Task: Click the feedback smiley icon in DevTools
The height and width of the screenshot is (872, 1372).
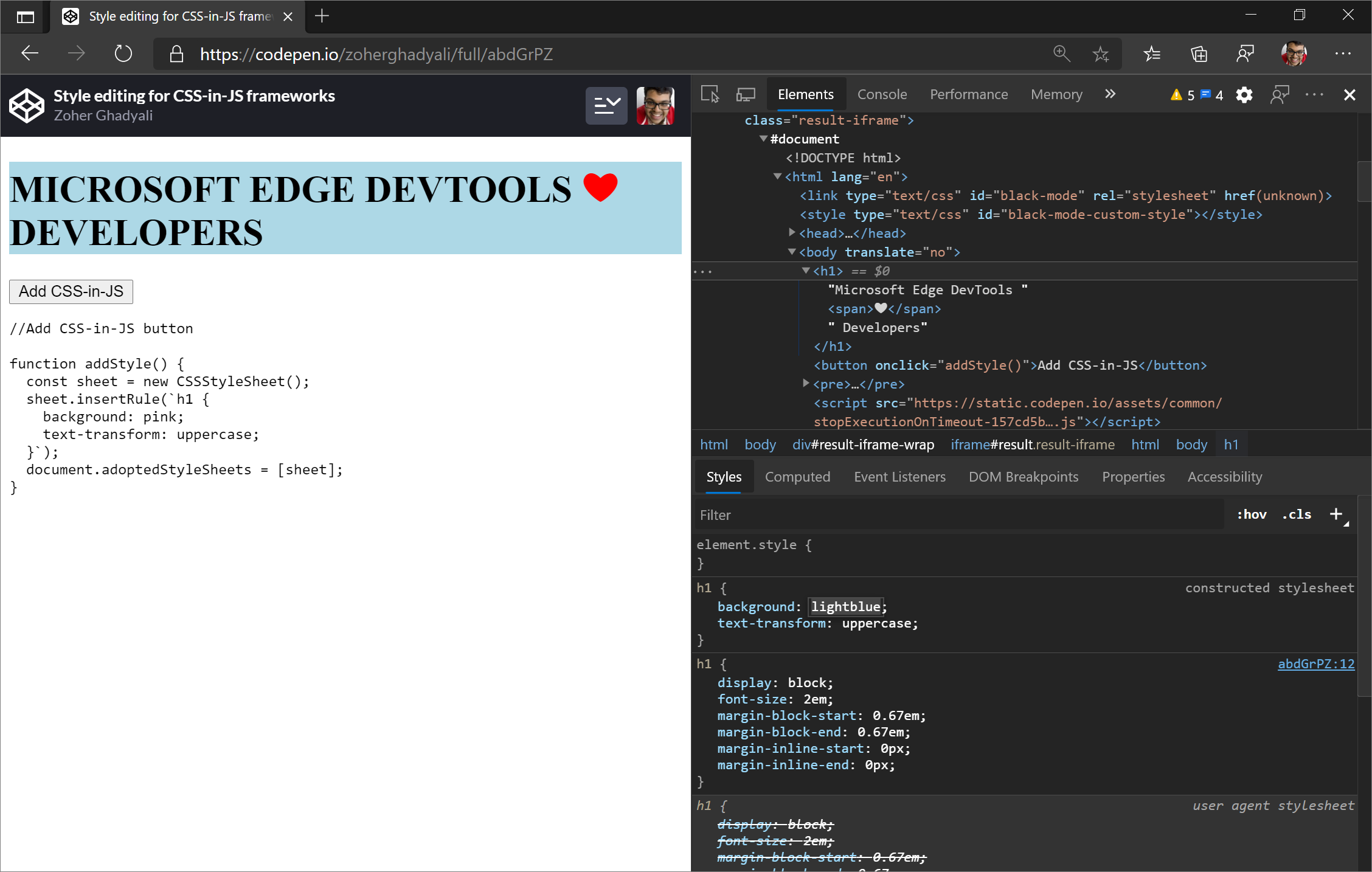Action: 1280,93
